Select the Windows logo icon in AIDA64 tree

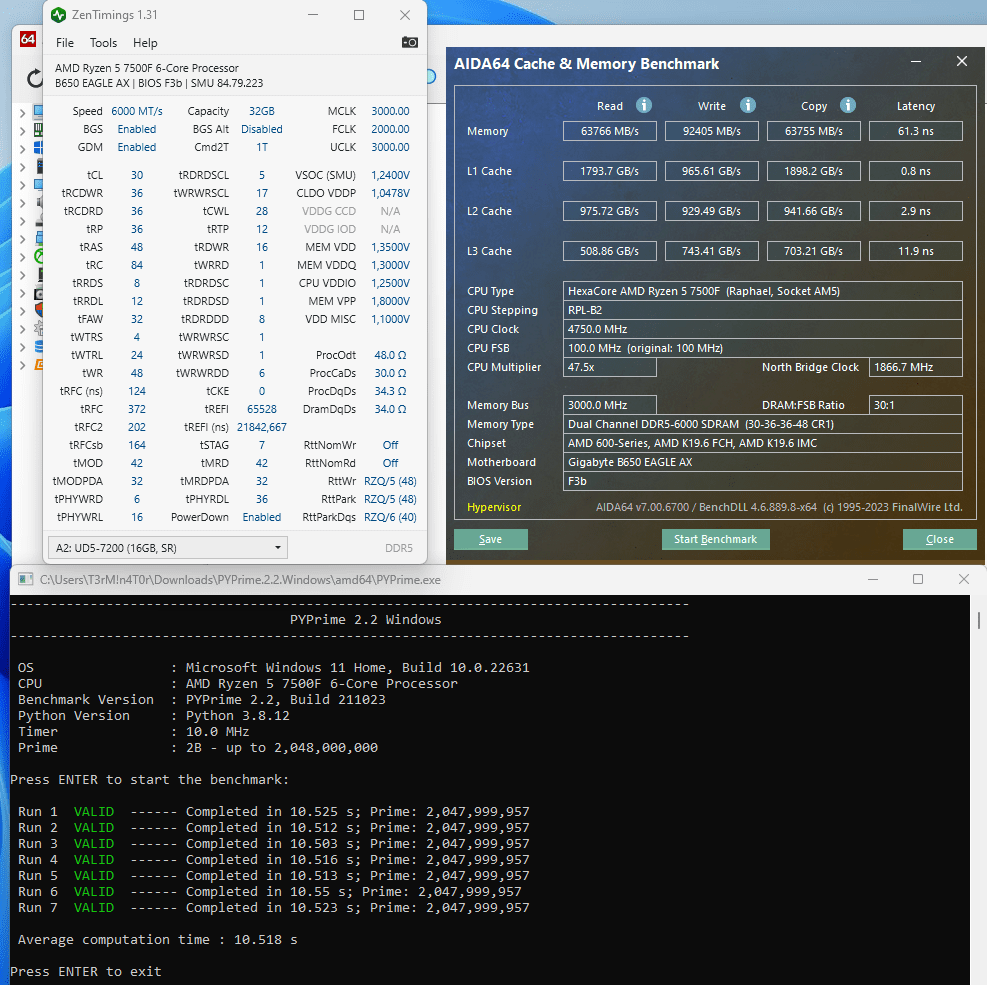point(38,148)
